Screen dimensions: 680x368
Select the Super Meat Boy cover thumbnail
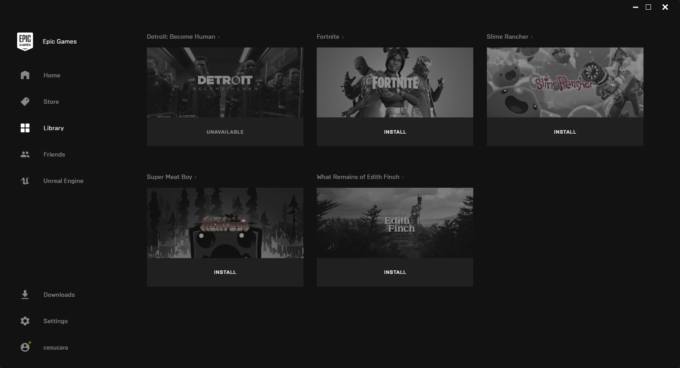point(225,223)
